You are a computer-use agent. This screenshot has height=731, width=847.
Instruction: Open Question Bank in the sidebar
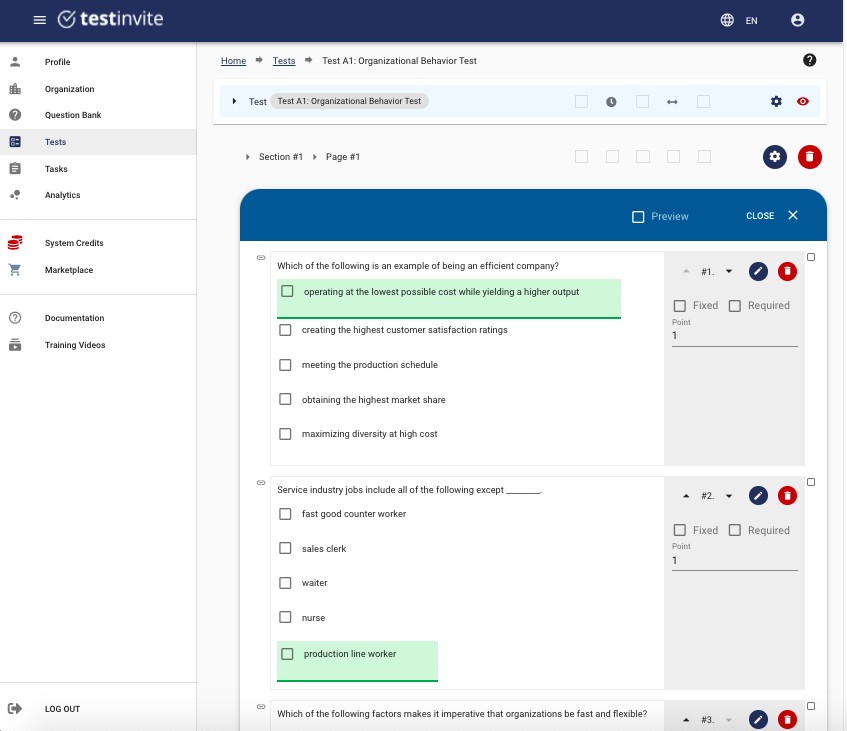coord(72,115)
